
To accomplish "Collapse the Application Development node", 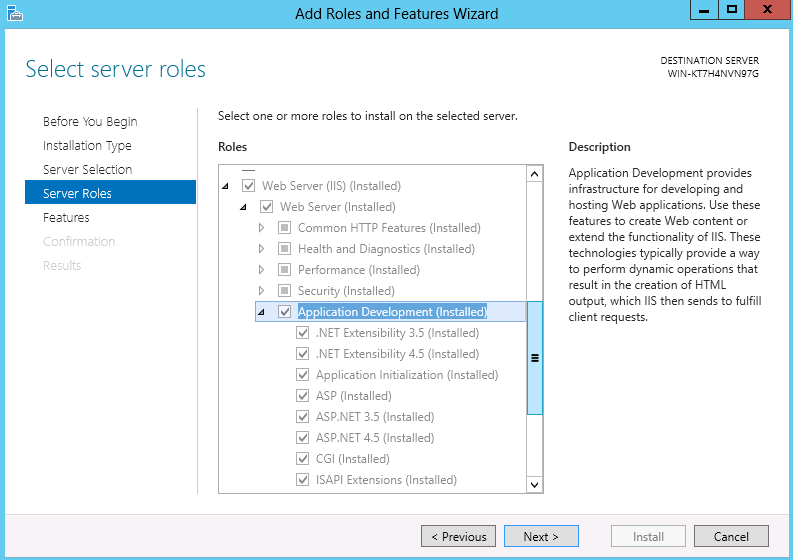I will point(261,312).
